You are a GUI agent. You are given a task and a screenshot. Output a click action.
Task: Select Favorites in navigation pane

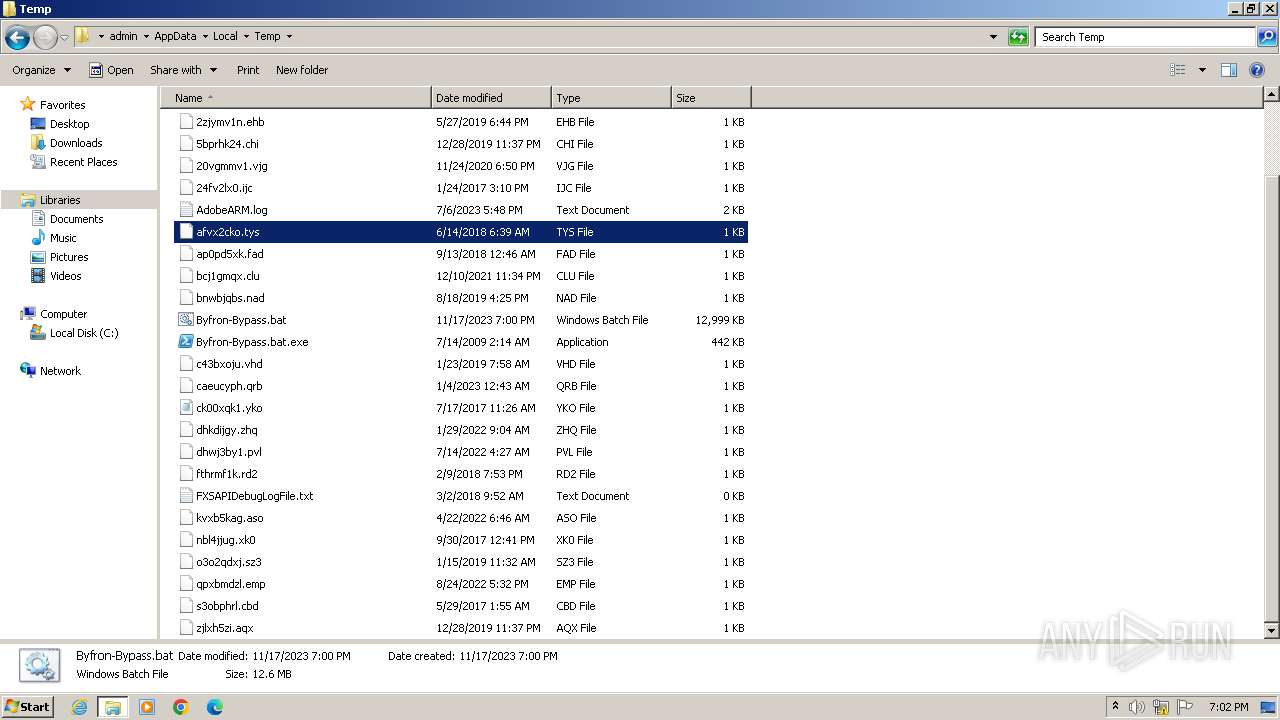pos(62,105)
